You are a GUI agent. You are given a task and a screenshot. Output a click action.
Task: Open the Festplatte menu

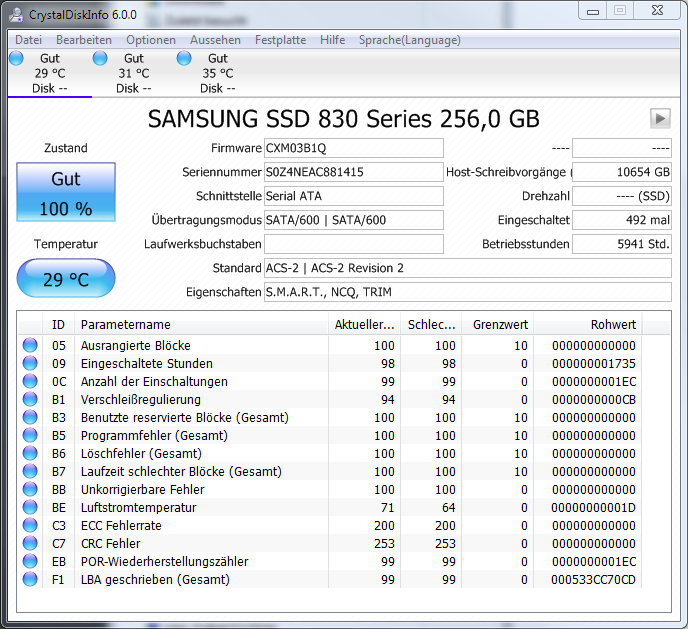tap(280, 40)
